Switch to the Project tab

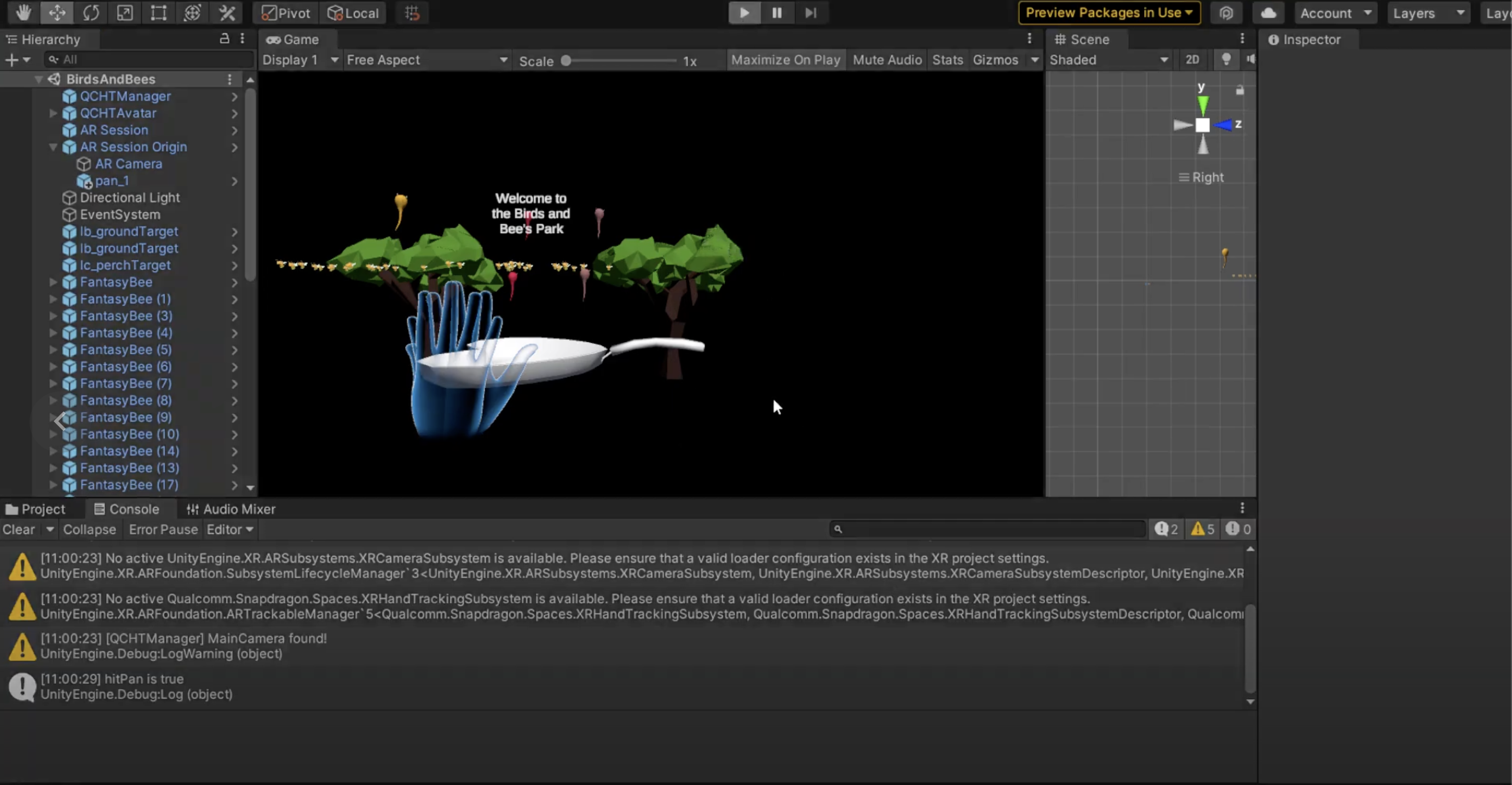(x=35, y=509)
